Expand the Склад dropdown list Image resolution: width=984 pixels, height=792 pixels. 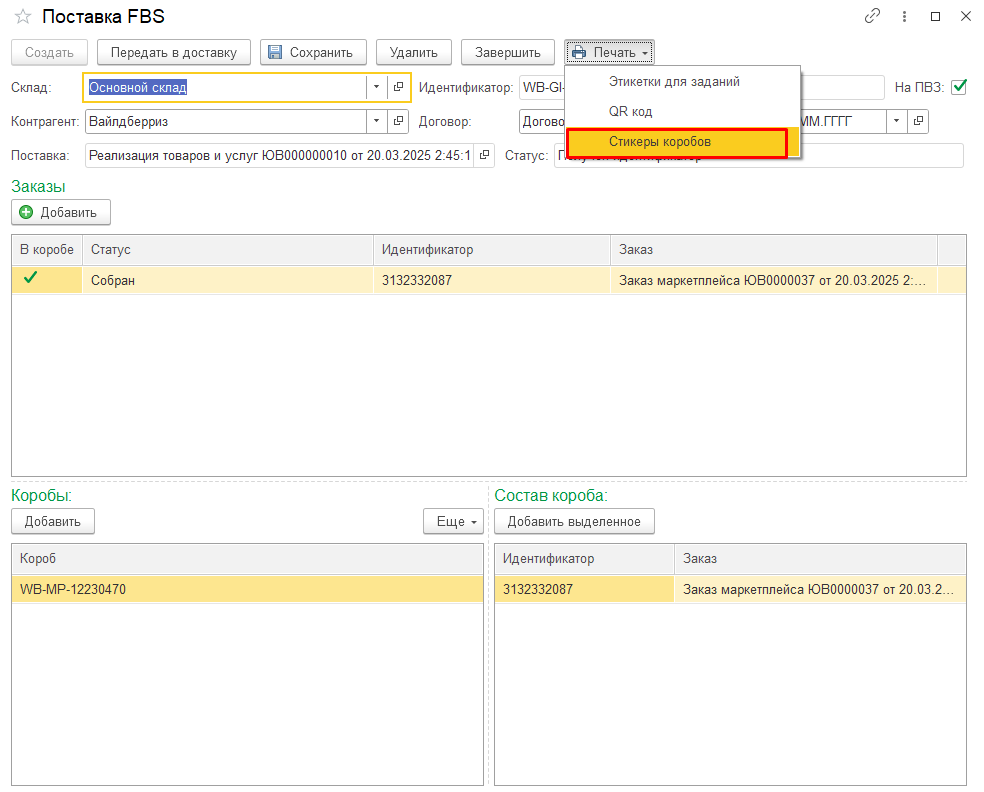(377, 87)
